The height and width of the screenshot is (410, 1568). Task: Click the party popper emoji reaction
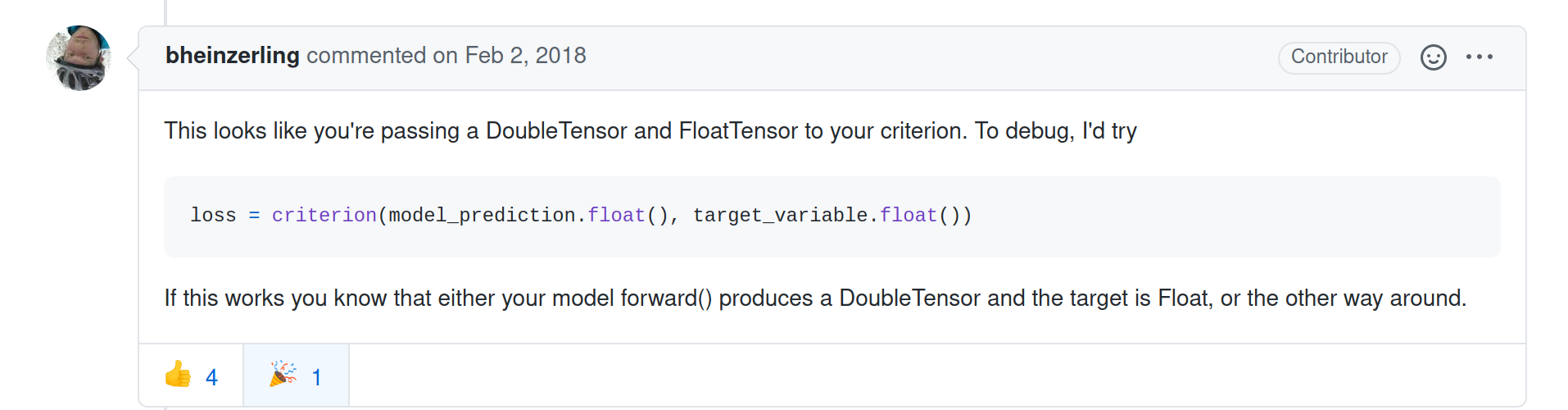point(283,375)
